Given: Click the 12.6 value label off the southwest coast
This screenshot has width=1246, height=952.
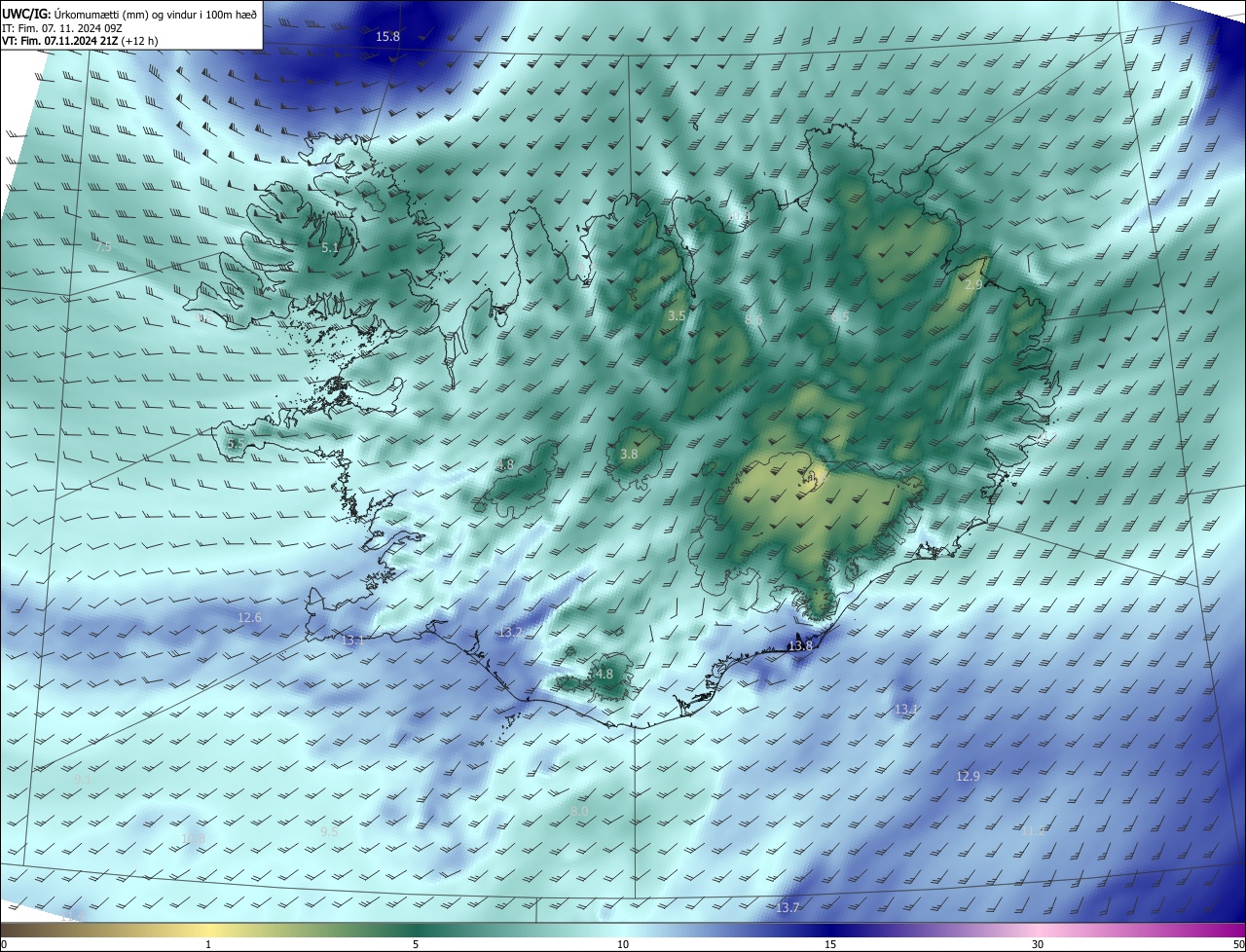Looking at the screenshot, I should [249, 618].
